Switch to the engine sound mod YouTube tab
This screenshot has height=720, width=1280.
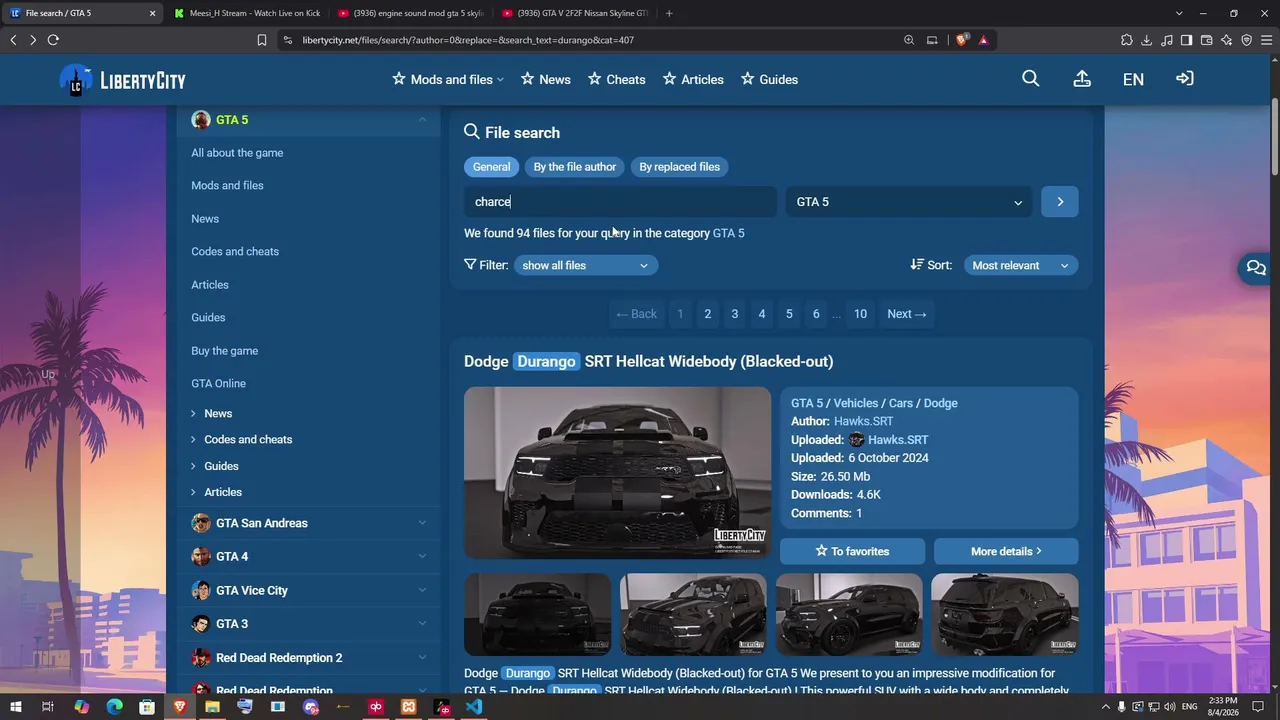pyautogui.click(x=410, y=13)
